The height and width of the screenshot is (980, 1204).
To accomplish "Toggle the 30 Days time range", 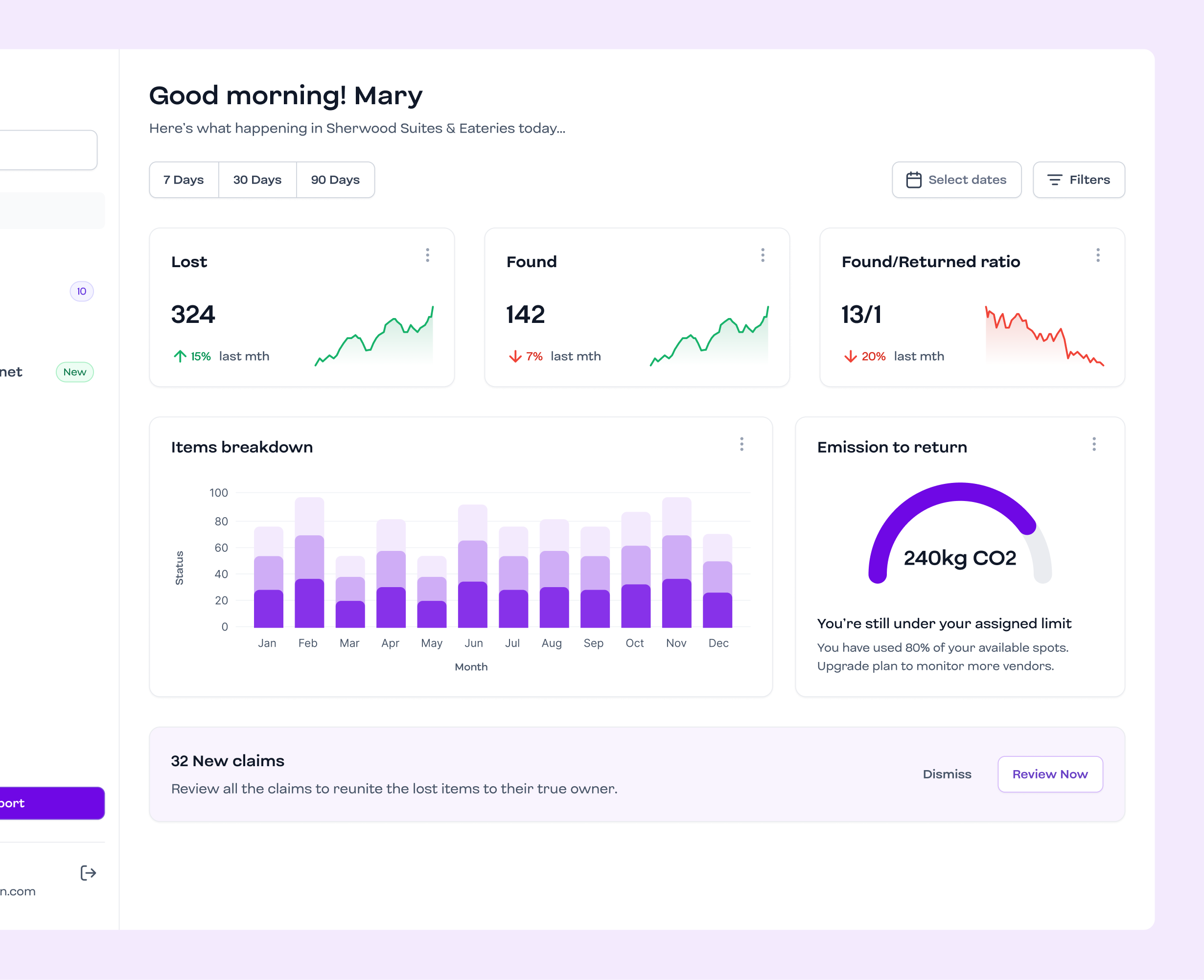I will click(257, 180).
